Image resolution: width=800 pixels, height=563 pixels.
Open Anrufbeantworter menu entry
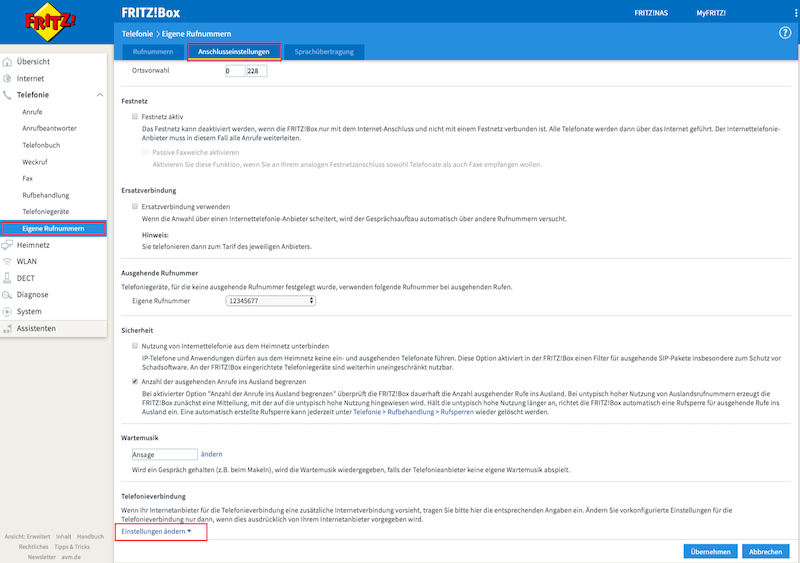coord(49,129)
